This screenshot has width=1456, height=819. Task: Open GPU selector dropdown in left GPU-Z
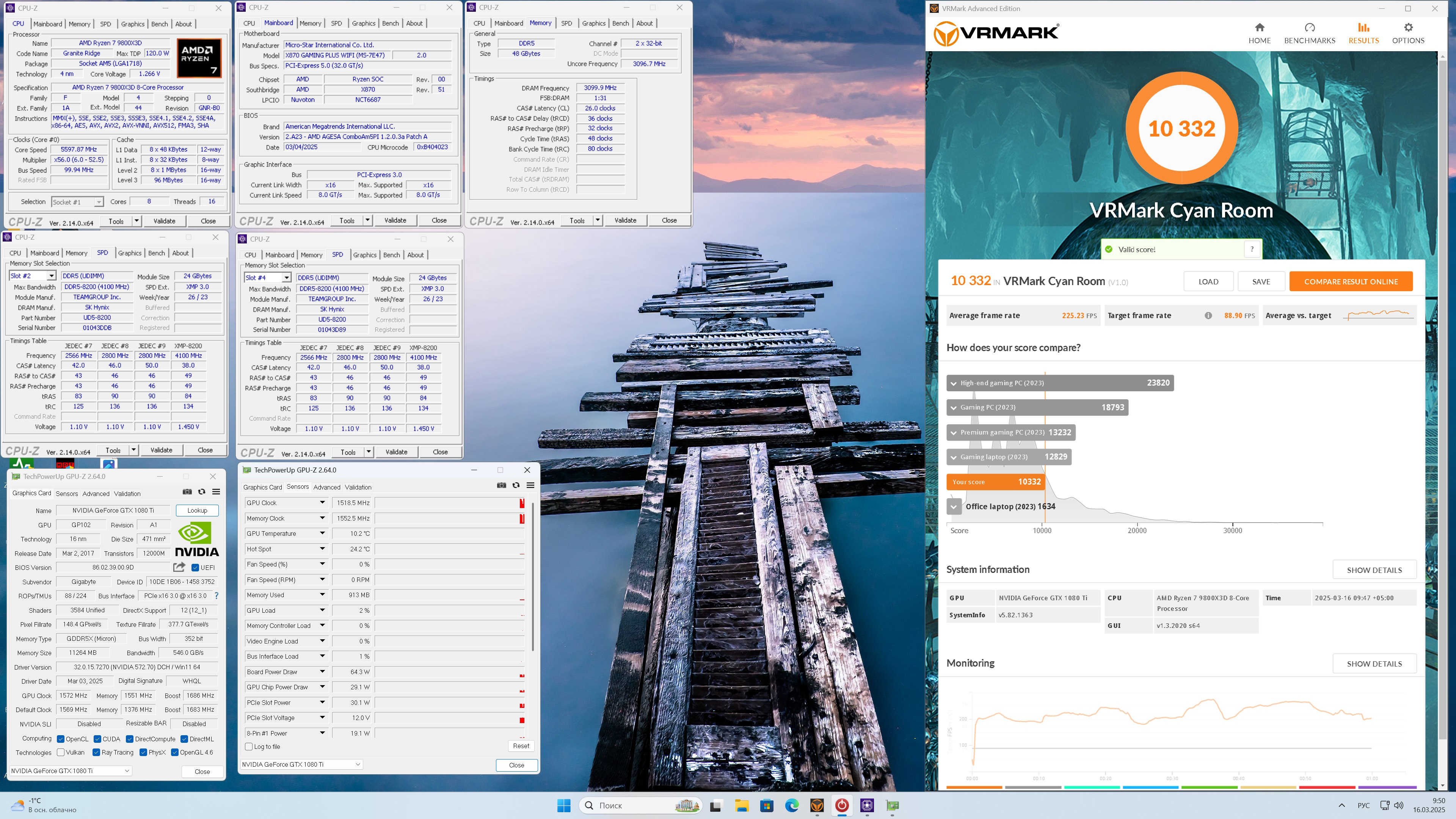click(x=71, y=770)
